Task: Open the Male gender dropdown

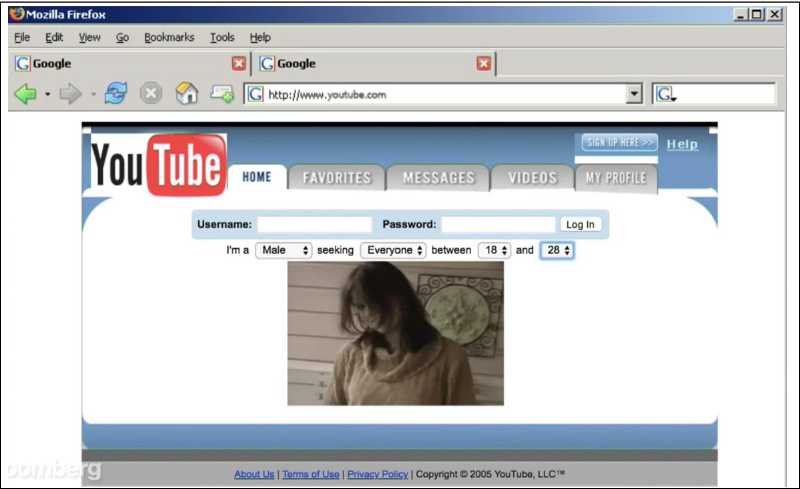Action: [283, 250]
